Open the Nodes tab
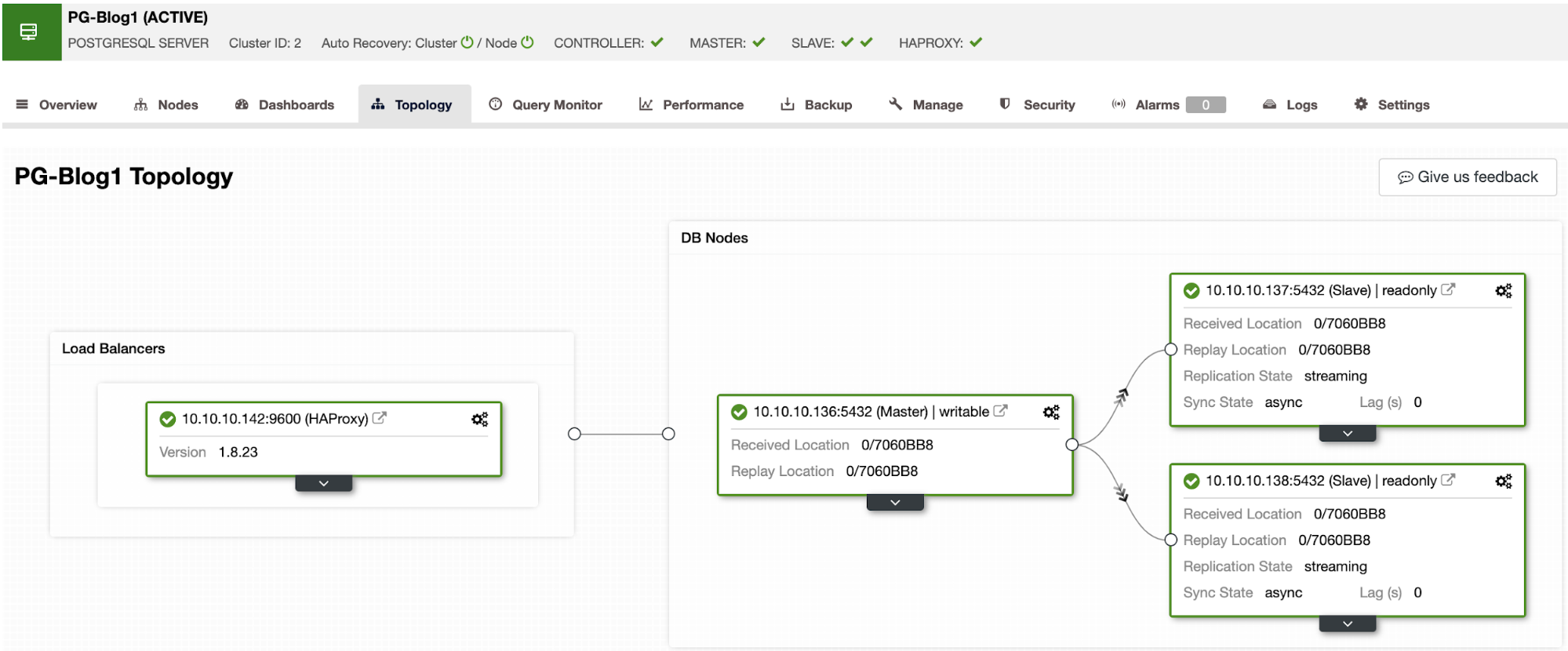The height and width of the screenshot is (651, 1568). 166,104
